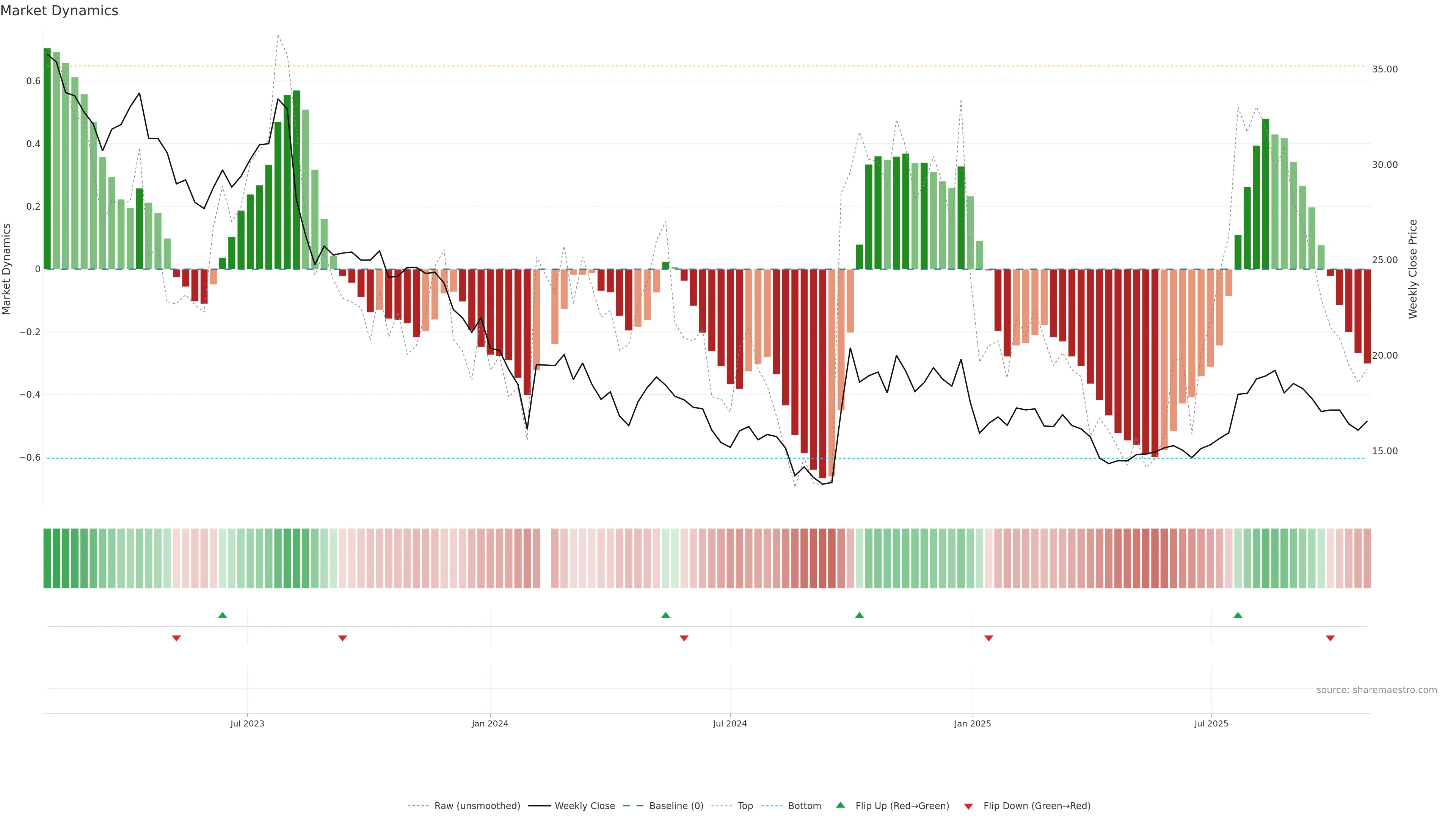Click the Flip Down triangle in the legend
This screenshot has width=1456, height=819.
tap(968, 806)
